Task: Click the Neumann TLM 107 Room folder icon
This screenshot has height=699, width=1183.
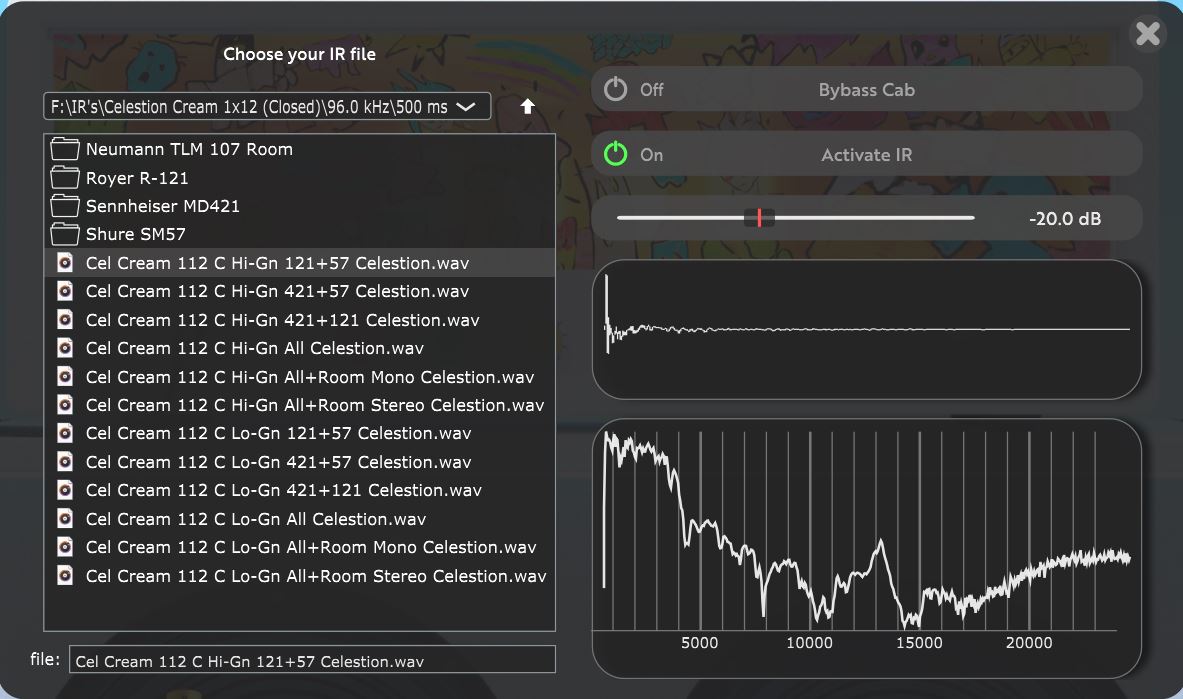Action: pyautogui.click(x=65, y=149)
